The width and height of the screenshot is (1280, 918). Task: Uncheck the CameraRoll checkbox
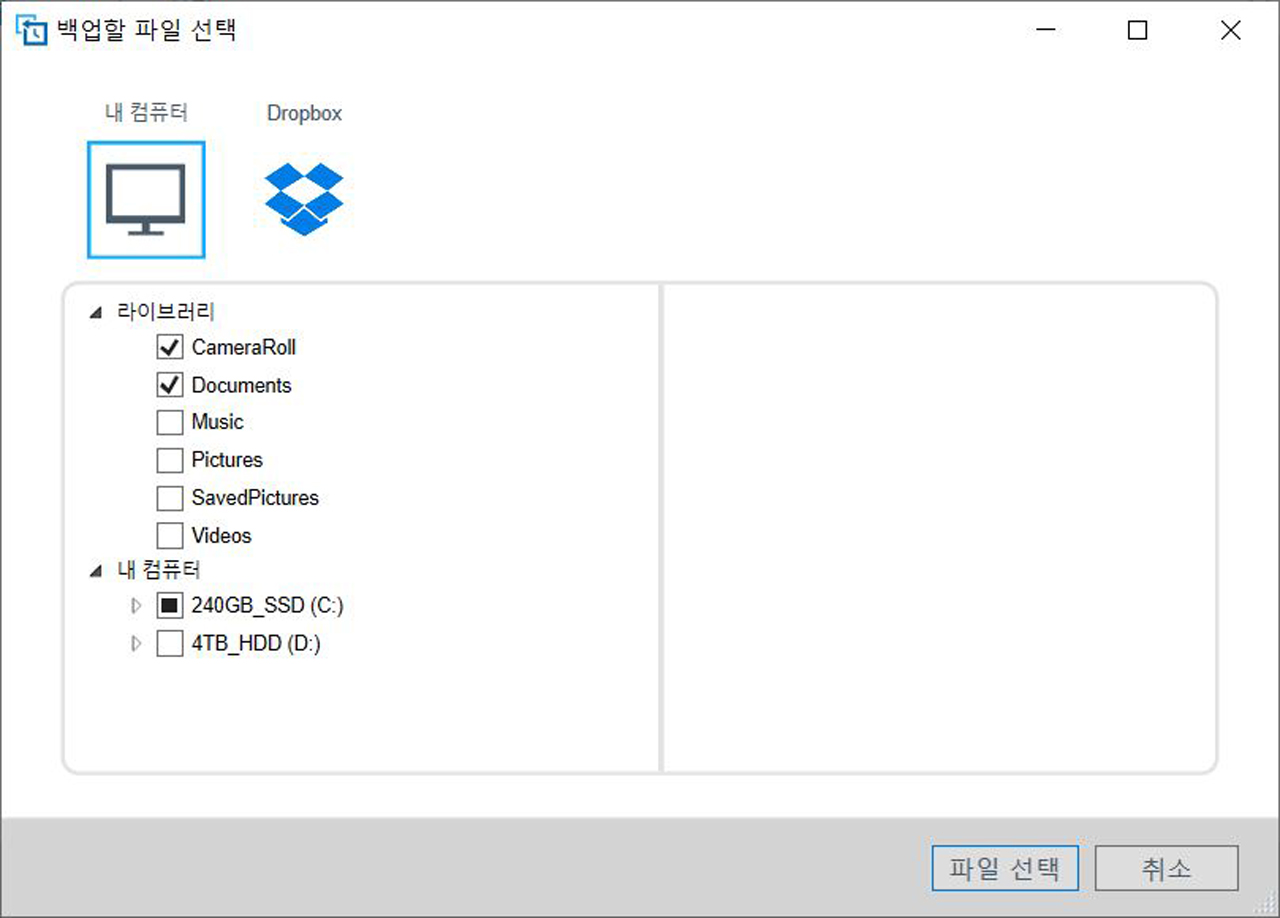pyautogui.click(x=170, y=347)
